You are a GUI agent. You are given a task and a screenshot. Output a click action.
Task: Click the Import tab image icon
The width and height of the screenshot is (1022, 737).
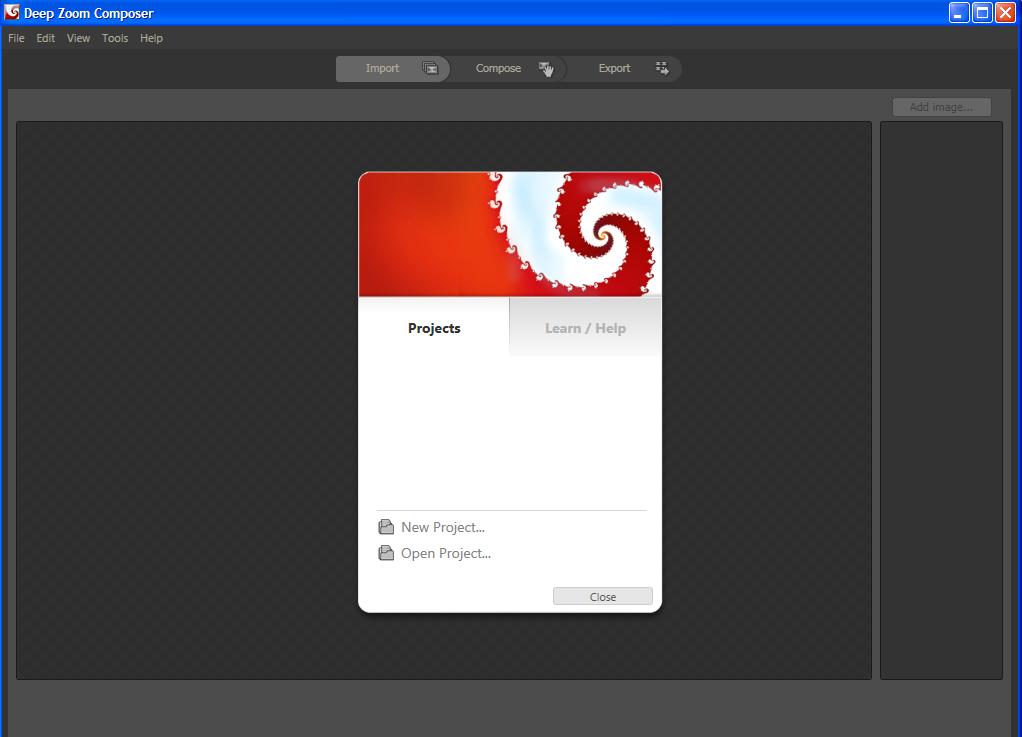pyautogui.click(x=430, y=68)
